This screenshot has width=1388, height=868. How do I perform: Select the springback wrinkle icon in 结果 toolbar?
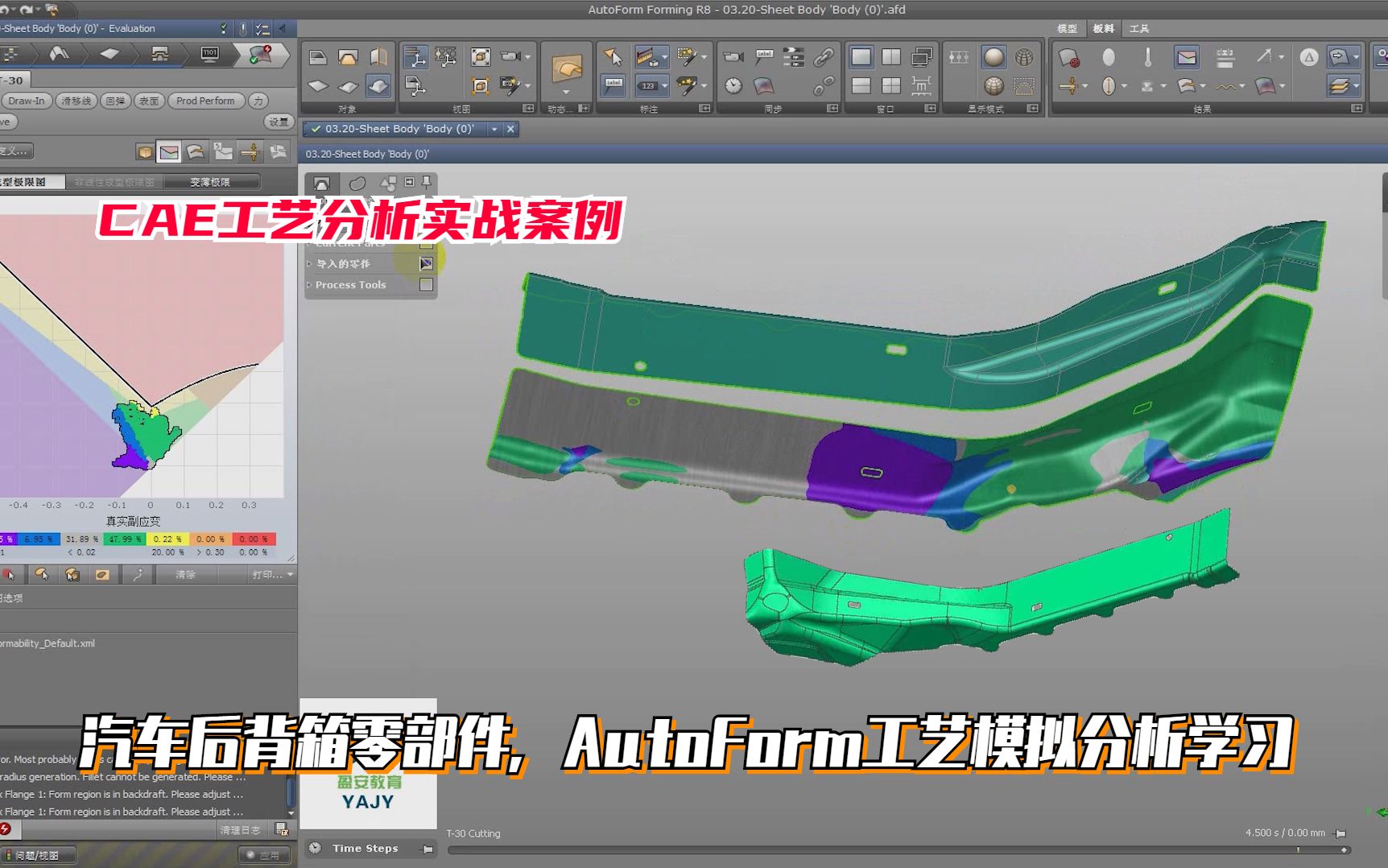tap(1225, 87)
